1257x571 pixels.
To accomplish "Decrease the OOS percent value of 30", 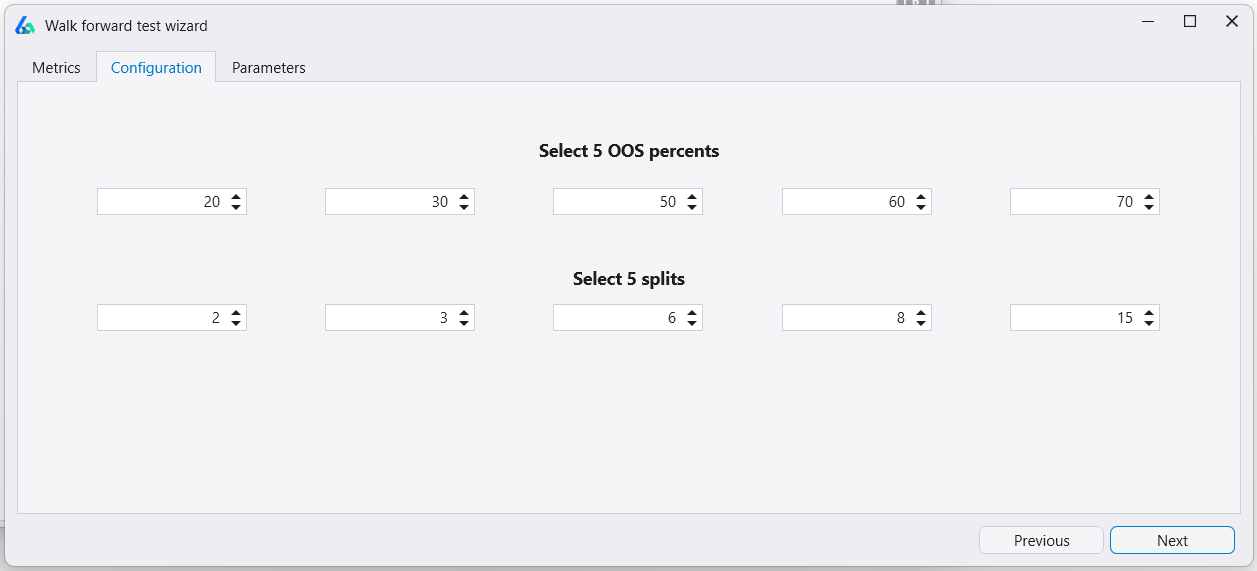I will (464, 207).
